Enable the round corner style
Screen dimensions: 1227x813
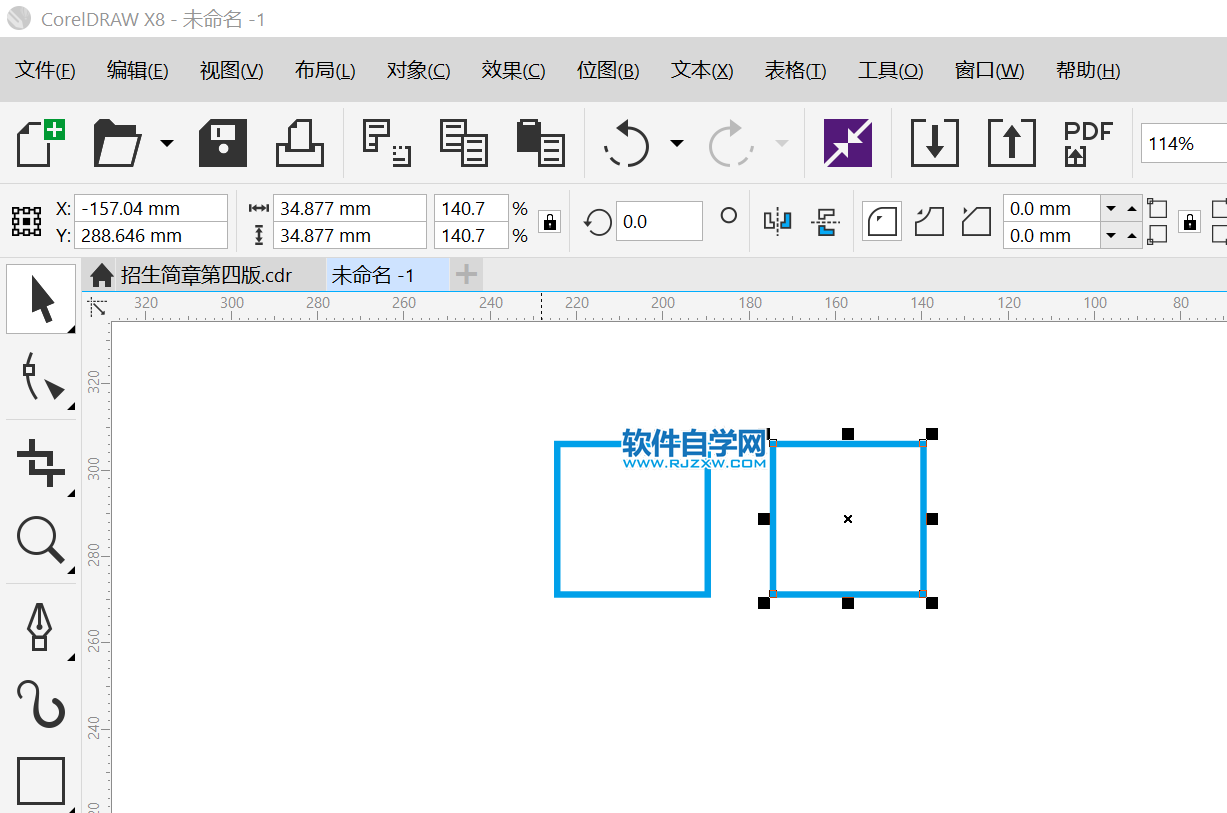(x=881, y=221)
